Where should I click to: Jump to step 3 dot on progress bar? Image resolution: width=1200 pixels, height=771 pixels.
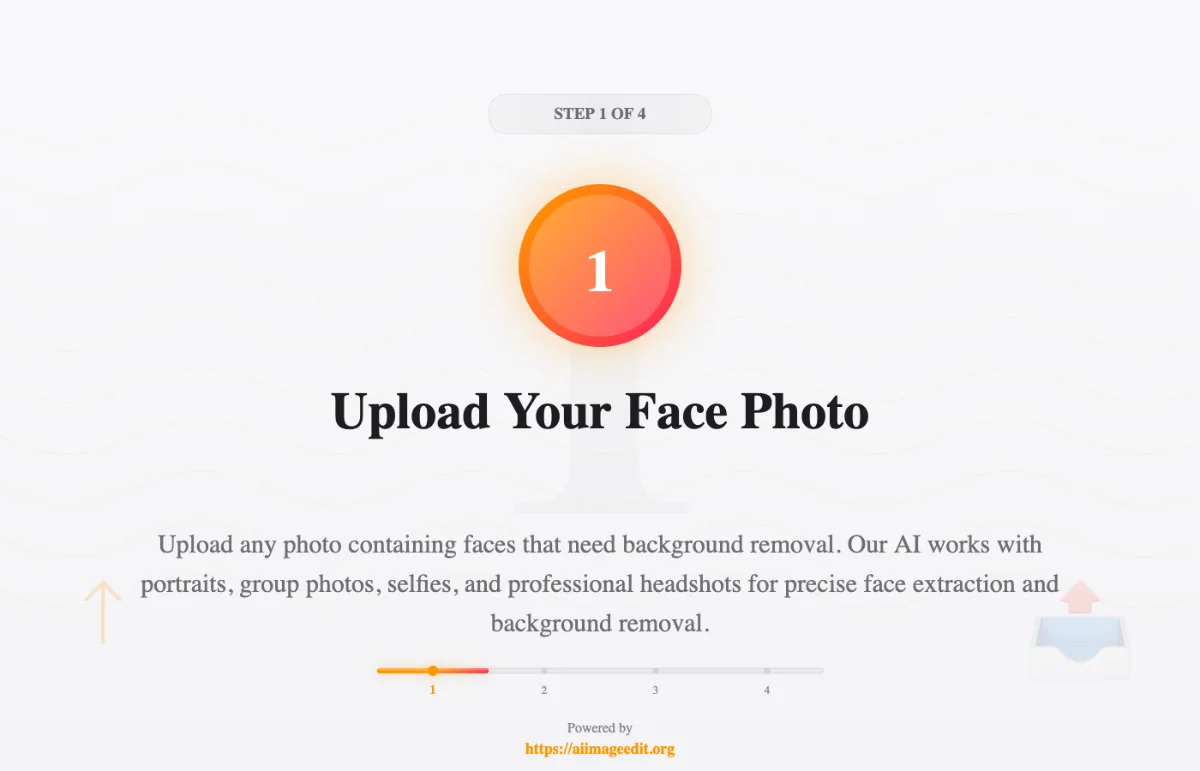[x=655, y=671]
